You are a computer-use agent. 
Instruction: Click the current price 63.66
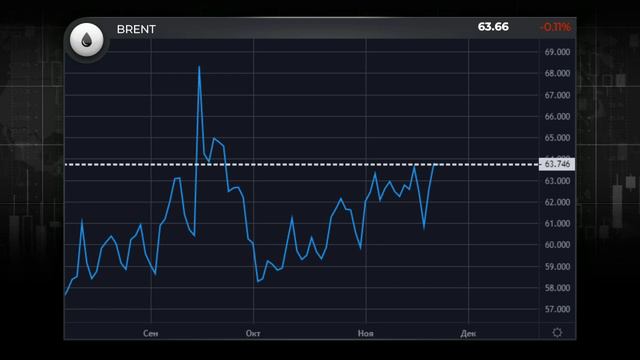tap(493, 27)
